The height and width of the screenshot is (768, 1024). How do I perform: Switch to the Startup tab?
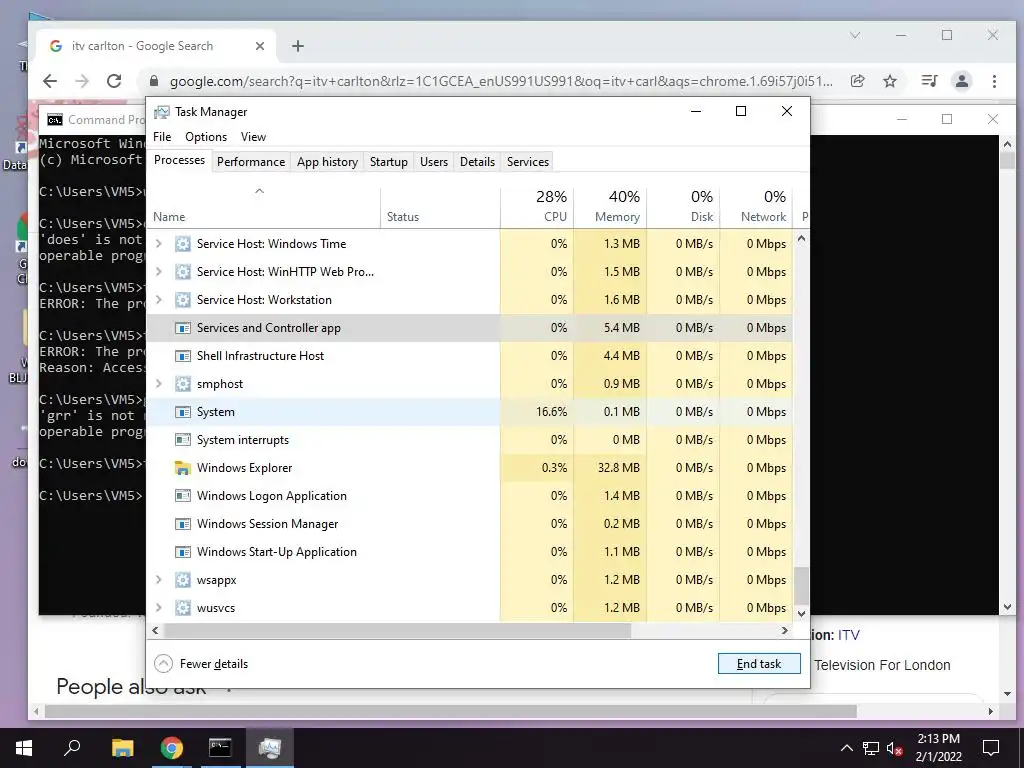[389, 162]
